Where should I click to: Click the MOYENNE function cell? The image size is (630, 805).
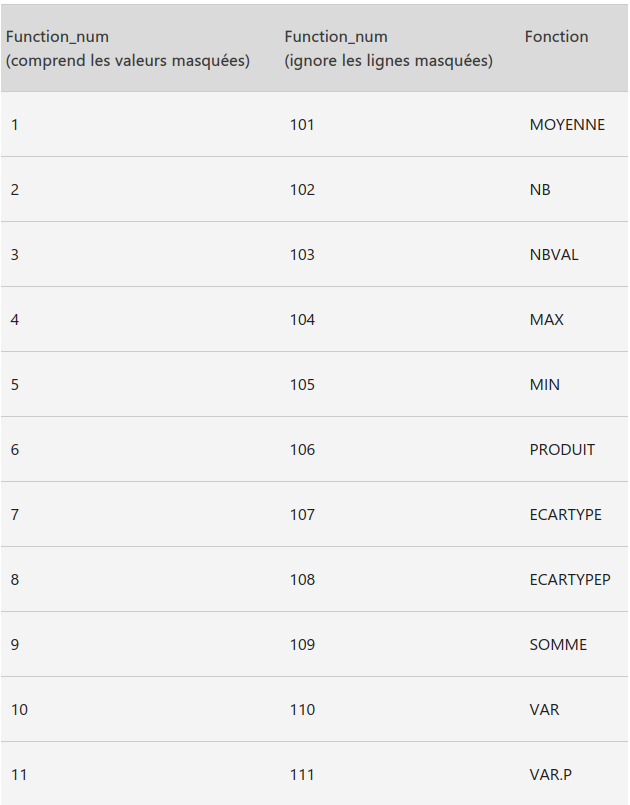pyautogui.click(x=567, y=125)
